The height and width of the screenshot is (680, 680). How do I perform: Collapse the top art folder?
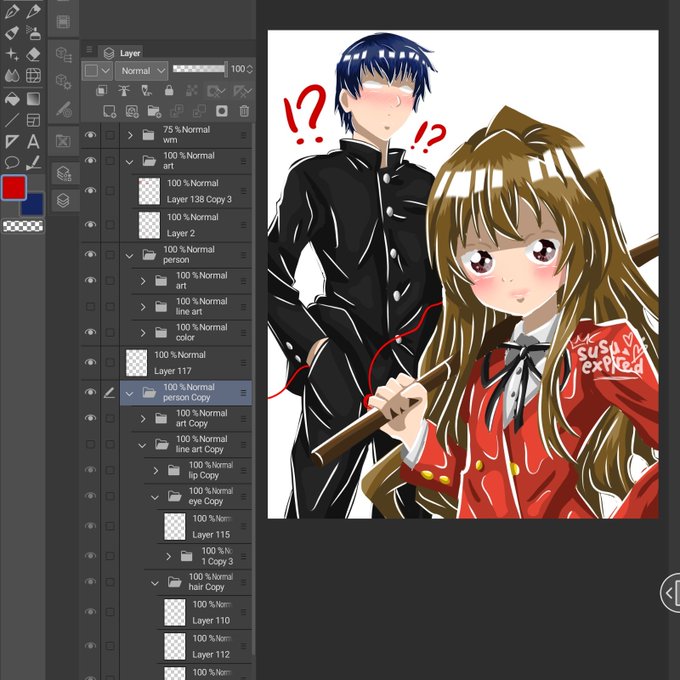tap(130, 161)
